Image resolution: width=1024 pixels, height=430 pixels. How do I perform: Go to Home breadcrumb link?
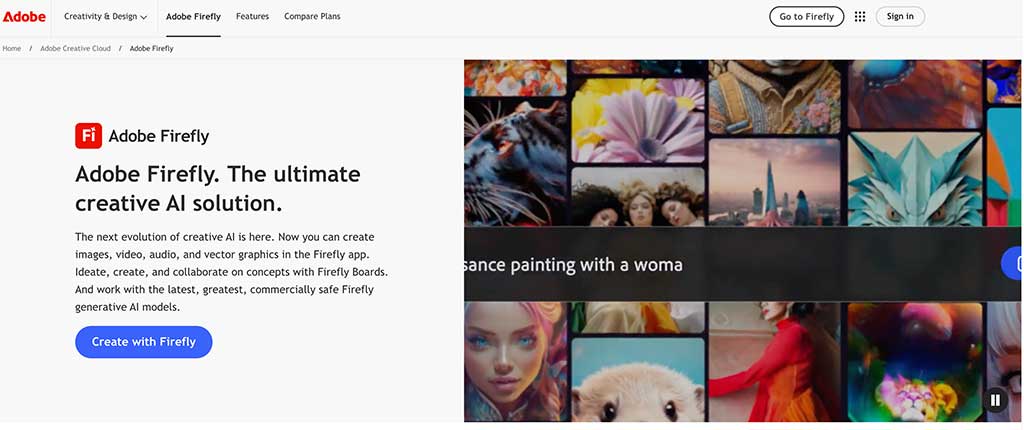pos(12,48)
